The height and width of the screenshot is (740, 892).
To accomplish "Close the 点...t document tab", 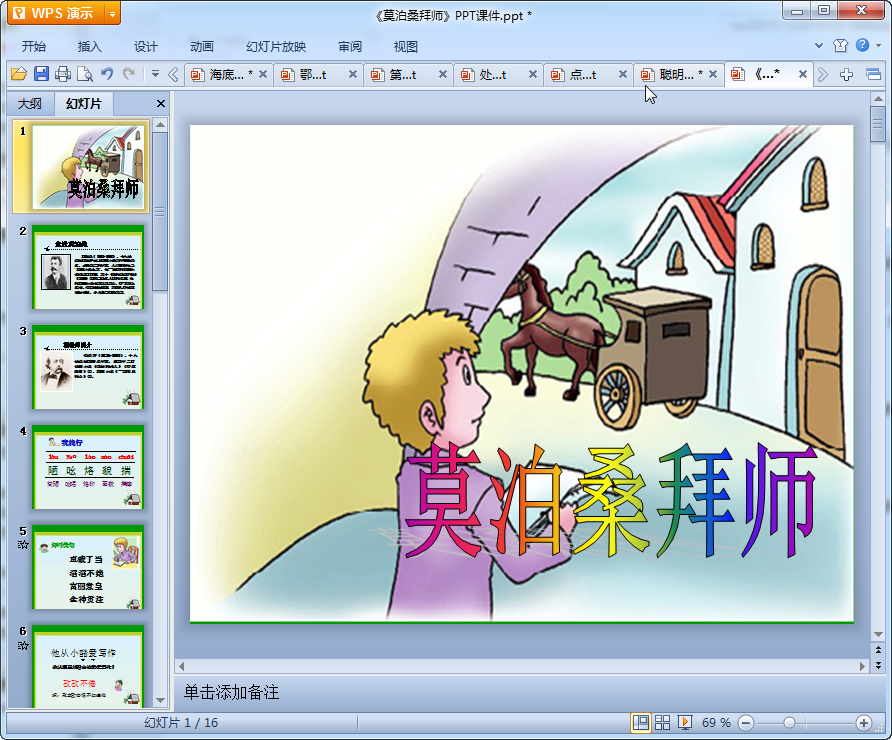I will [623, 74].
